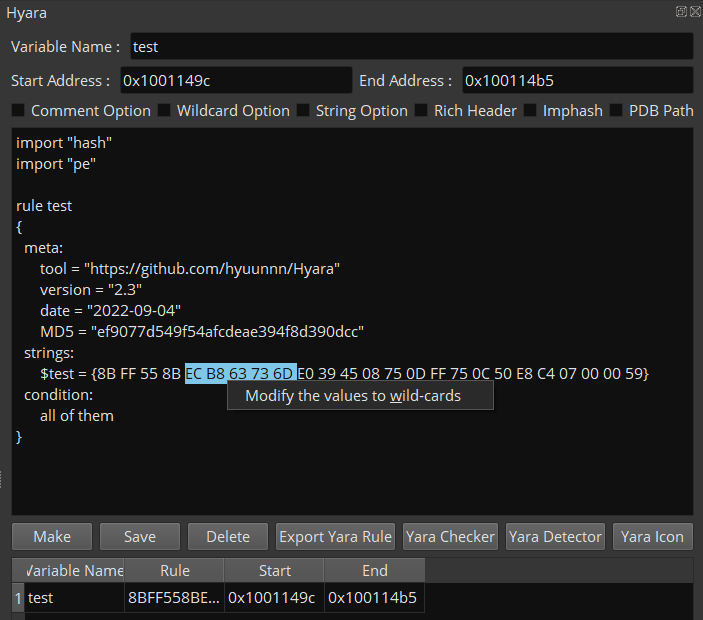Click the Delete button
703x620 pixels.
click(228, 537)
